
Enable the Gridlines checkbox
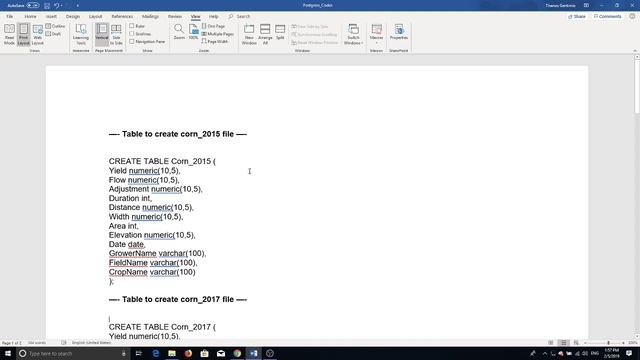point(140,34)
